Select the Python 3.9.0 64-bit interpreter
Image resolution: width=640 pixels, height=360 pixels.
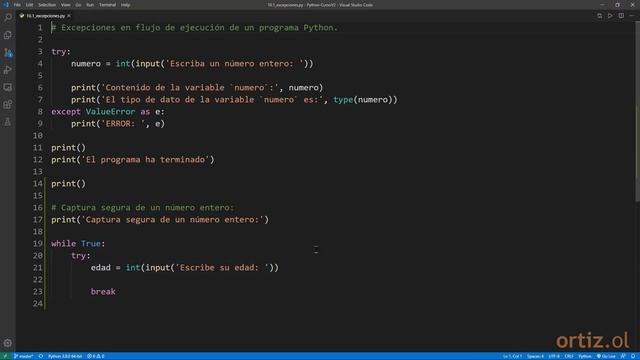[x=65, y=356]
